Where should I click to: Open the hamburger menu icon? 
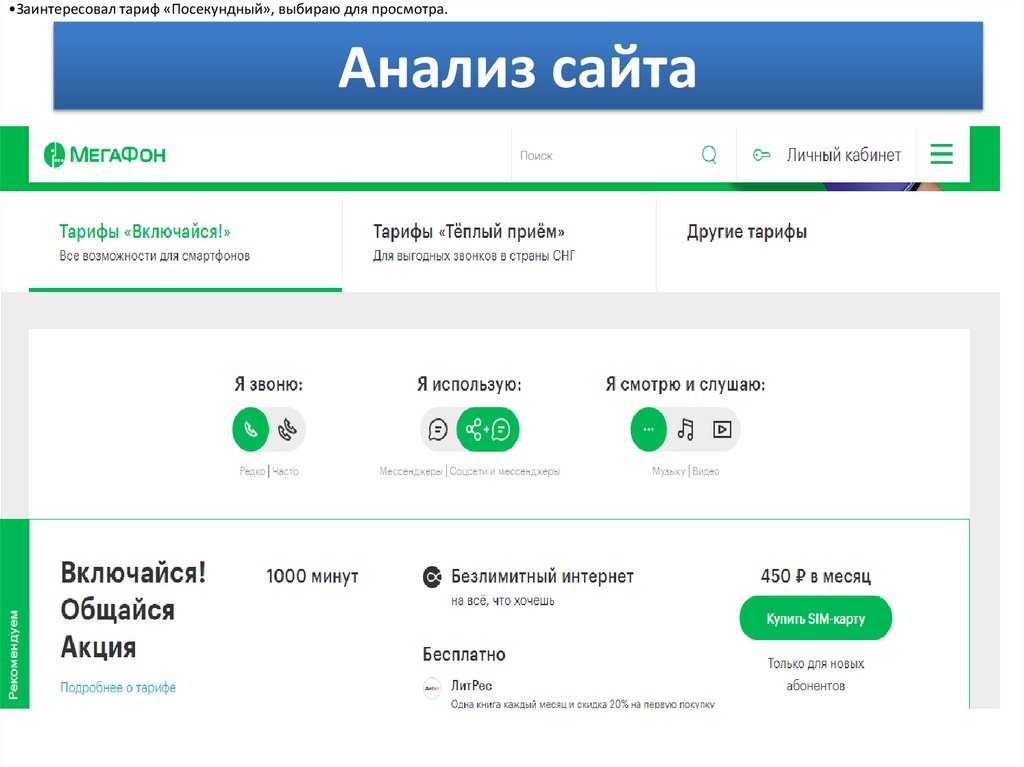tap(941, 154)
